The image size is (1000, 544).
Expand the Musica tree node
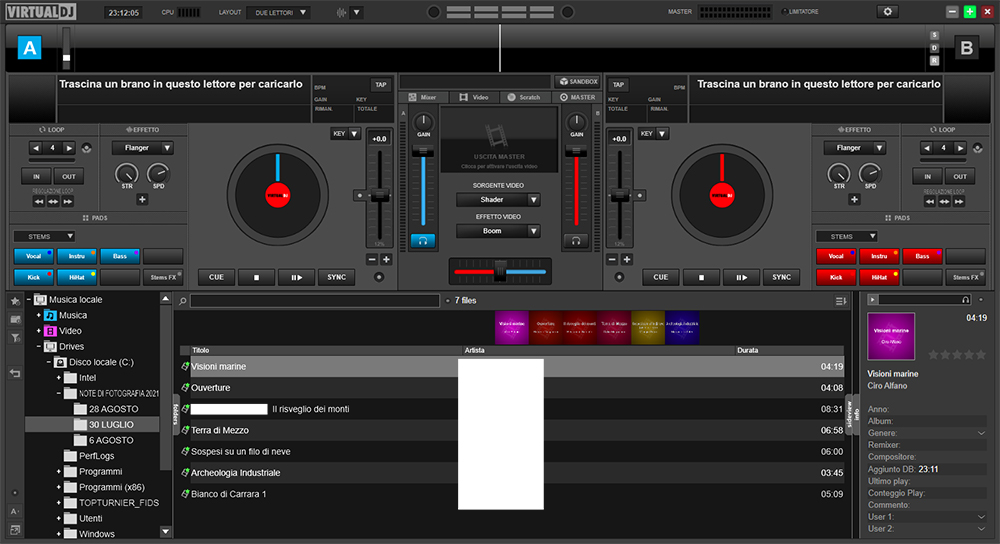pyautogui.click(x=39, y=315)
